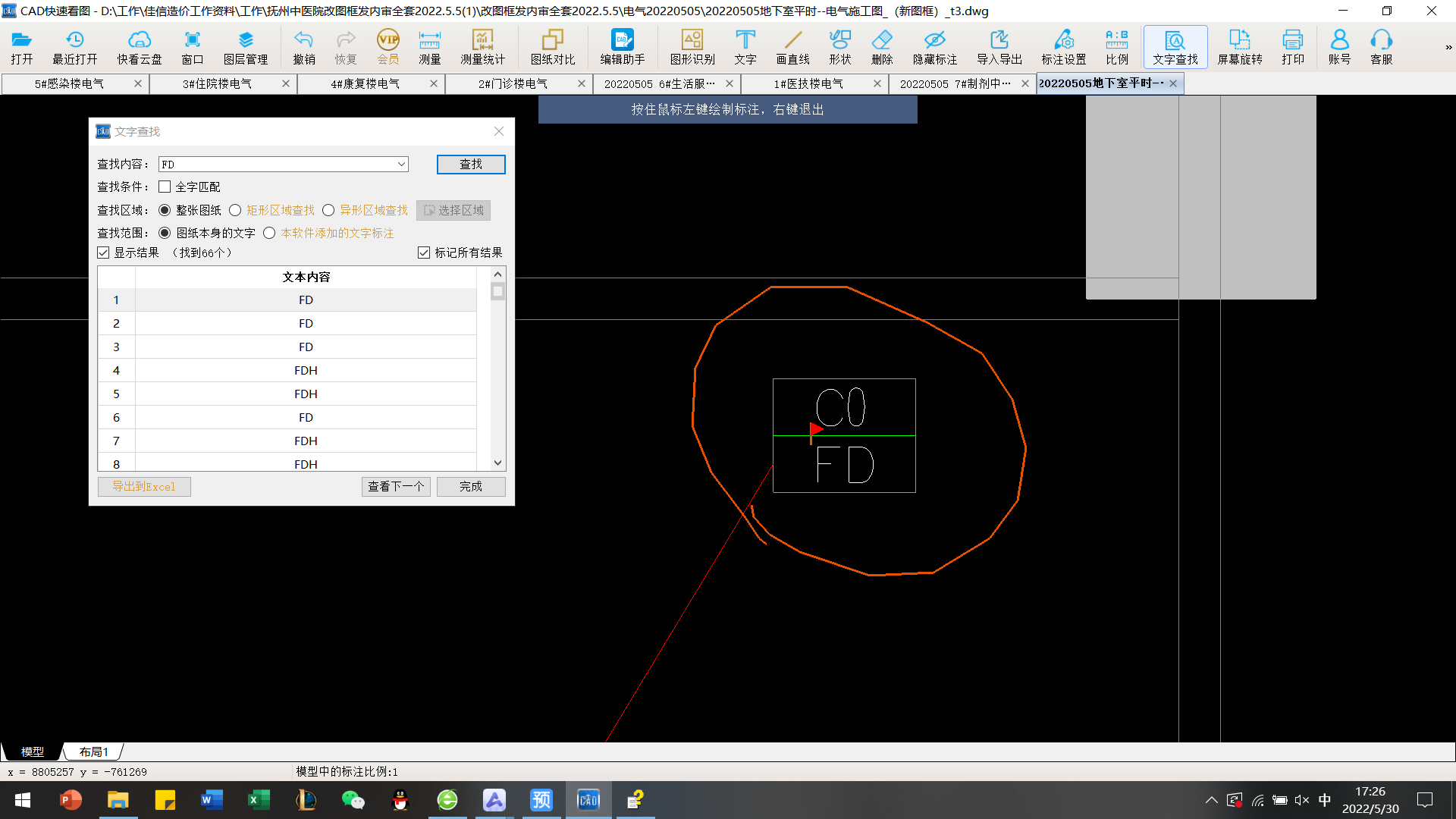Open 编辑助手 edit assistant
Image resolution: width=1456 pixels, height=819 pixels.
pos(623,47)
